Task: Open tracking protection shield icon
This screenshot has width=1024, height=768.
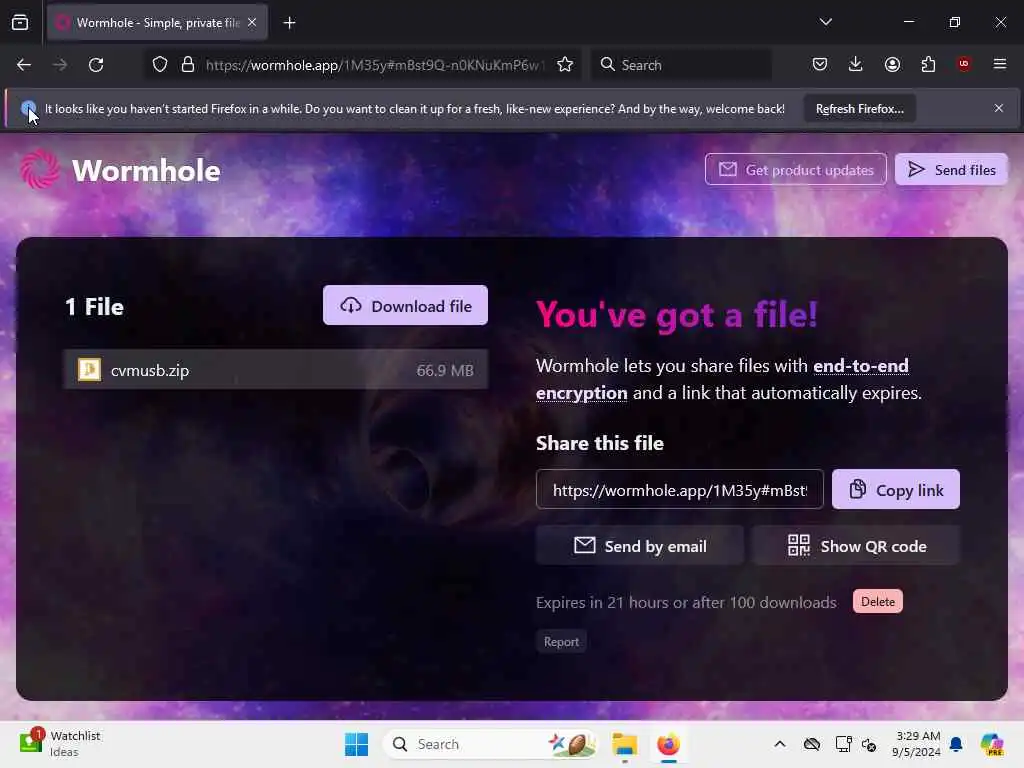Action: (x=160, y=65)
